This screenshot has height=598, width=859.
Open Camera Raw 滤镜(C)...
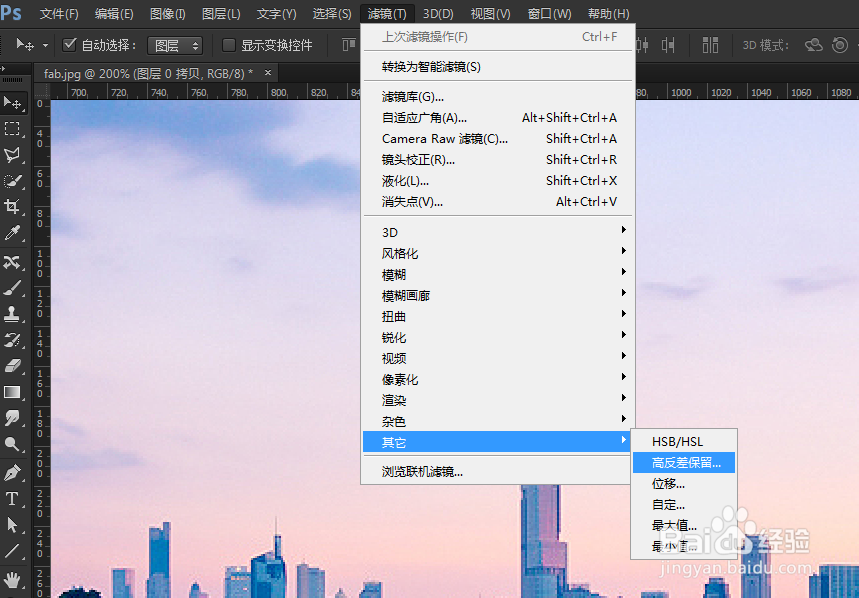(497, 139)
